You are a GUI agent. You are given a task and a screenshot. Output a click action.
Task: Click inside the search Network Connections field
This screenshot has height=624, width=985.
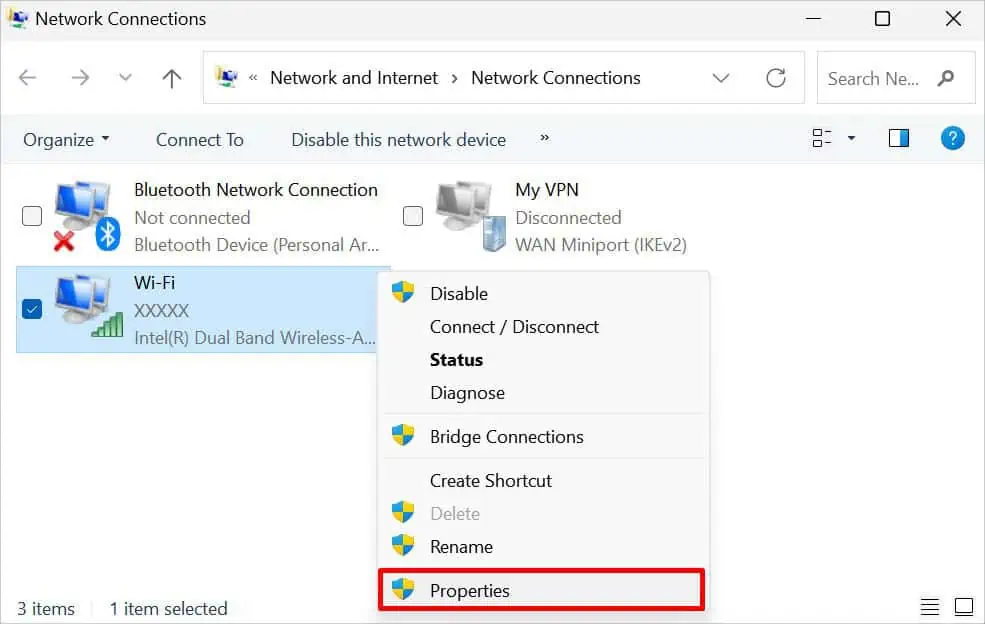(x=875, y=77)
